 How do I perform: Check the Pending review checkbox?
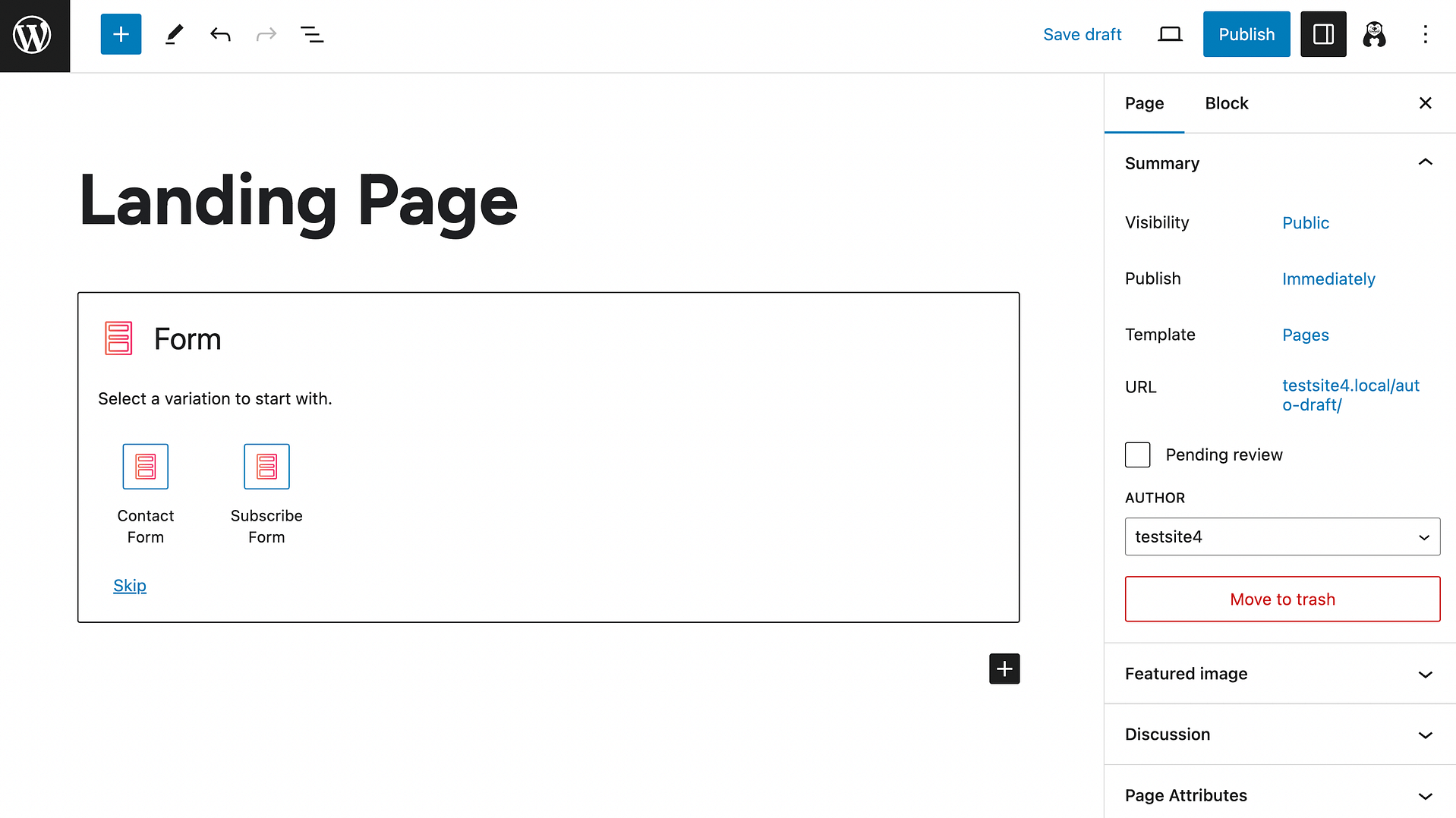pyautogui.click(x=1137, y=455)
